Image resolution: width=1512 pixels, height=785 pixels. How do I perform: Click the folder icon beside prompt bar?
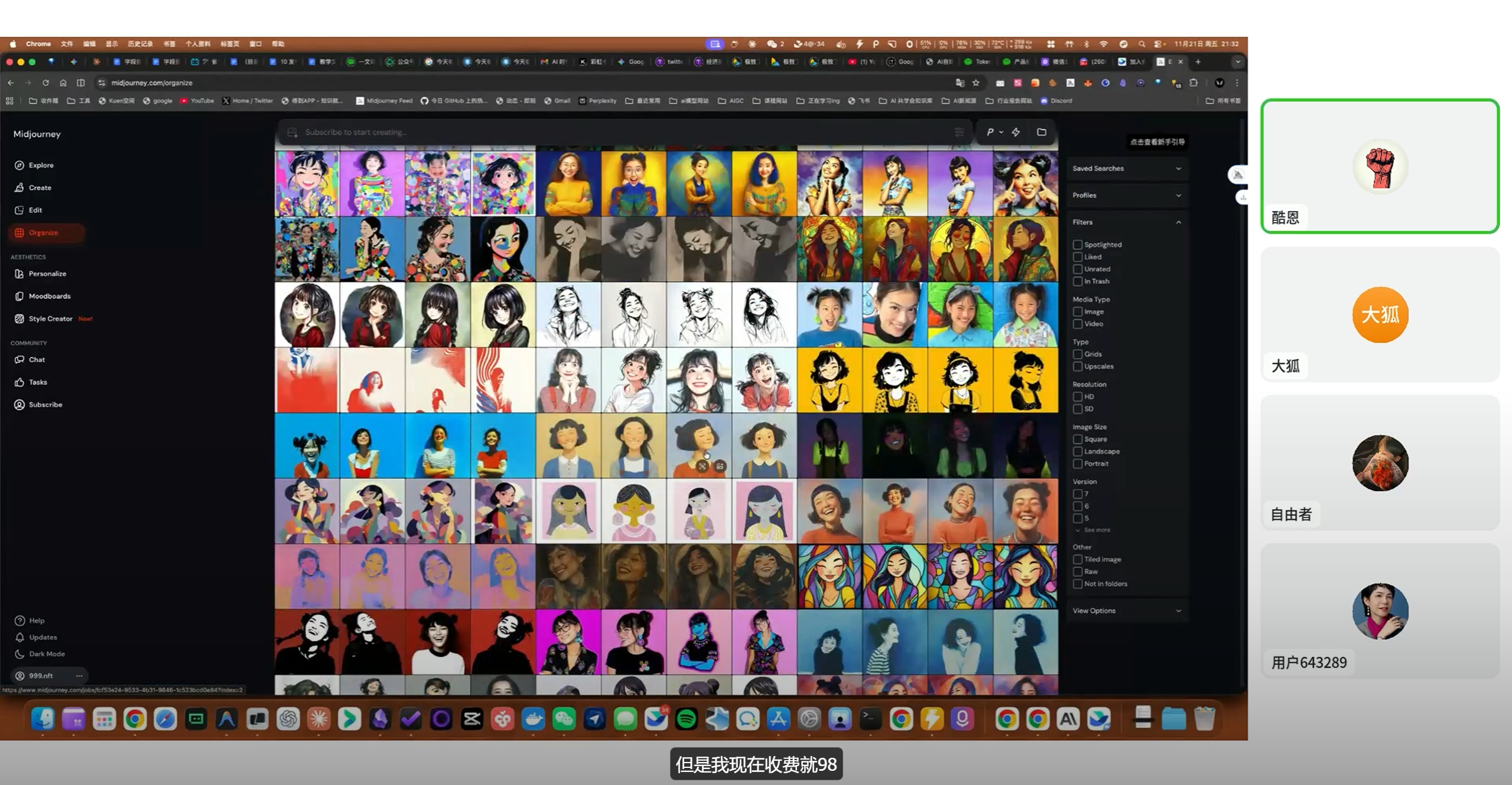click(x=1042, y=132)
